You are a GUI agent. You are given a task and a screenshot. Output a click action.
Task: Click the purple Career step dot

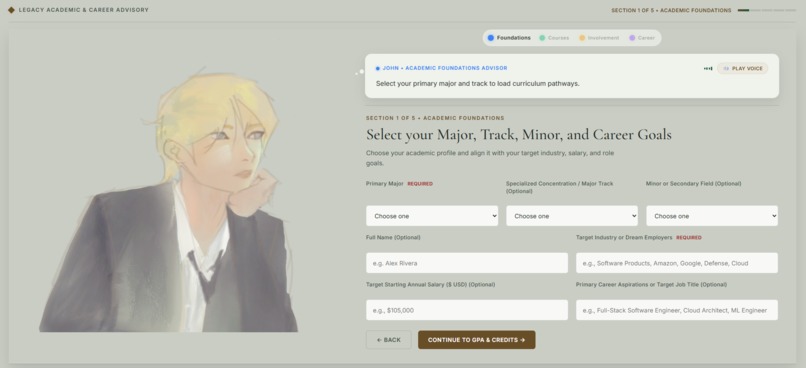tap(632, 38)
